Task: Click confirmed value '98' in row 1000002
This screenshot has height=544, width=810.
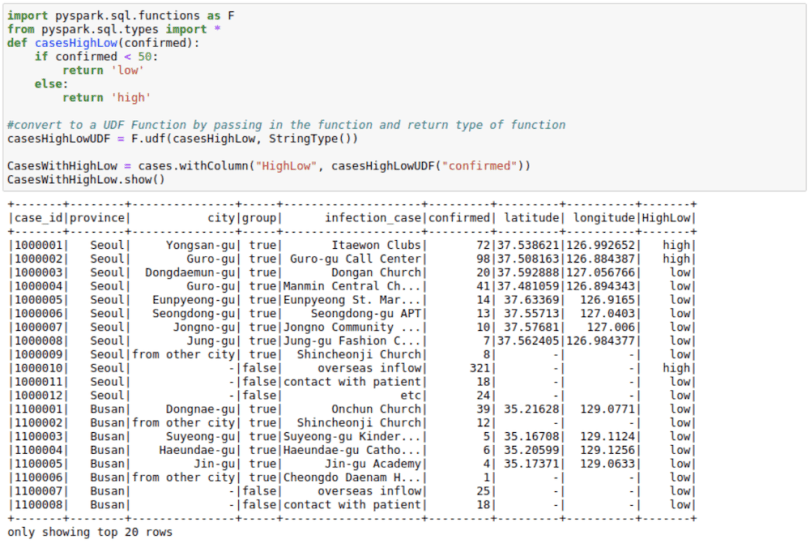Action: coord(483,259)
